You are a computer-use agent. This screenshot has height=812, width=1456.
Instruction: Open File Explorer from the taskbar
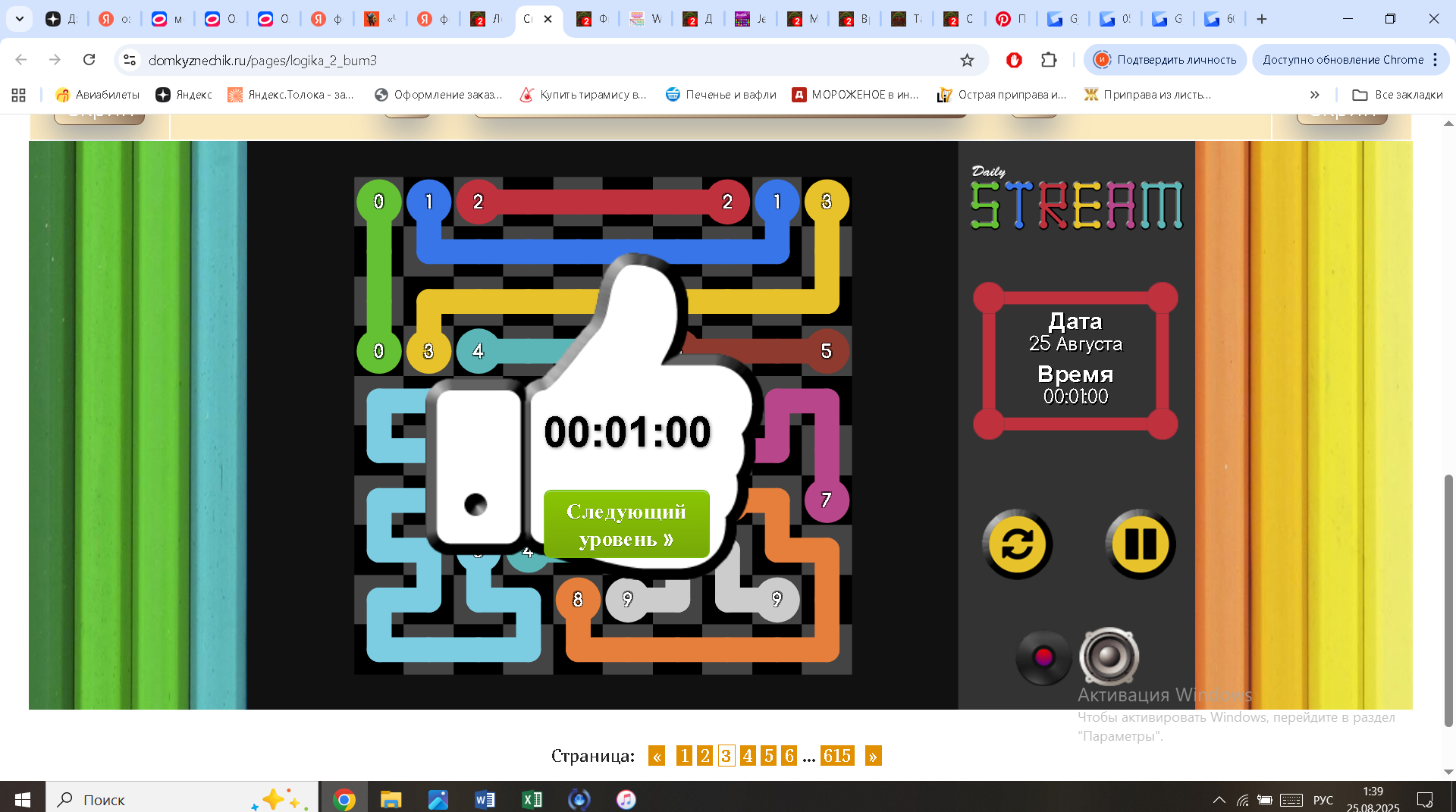(391, 799)
